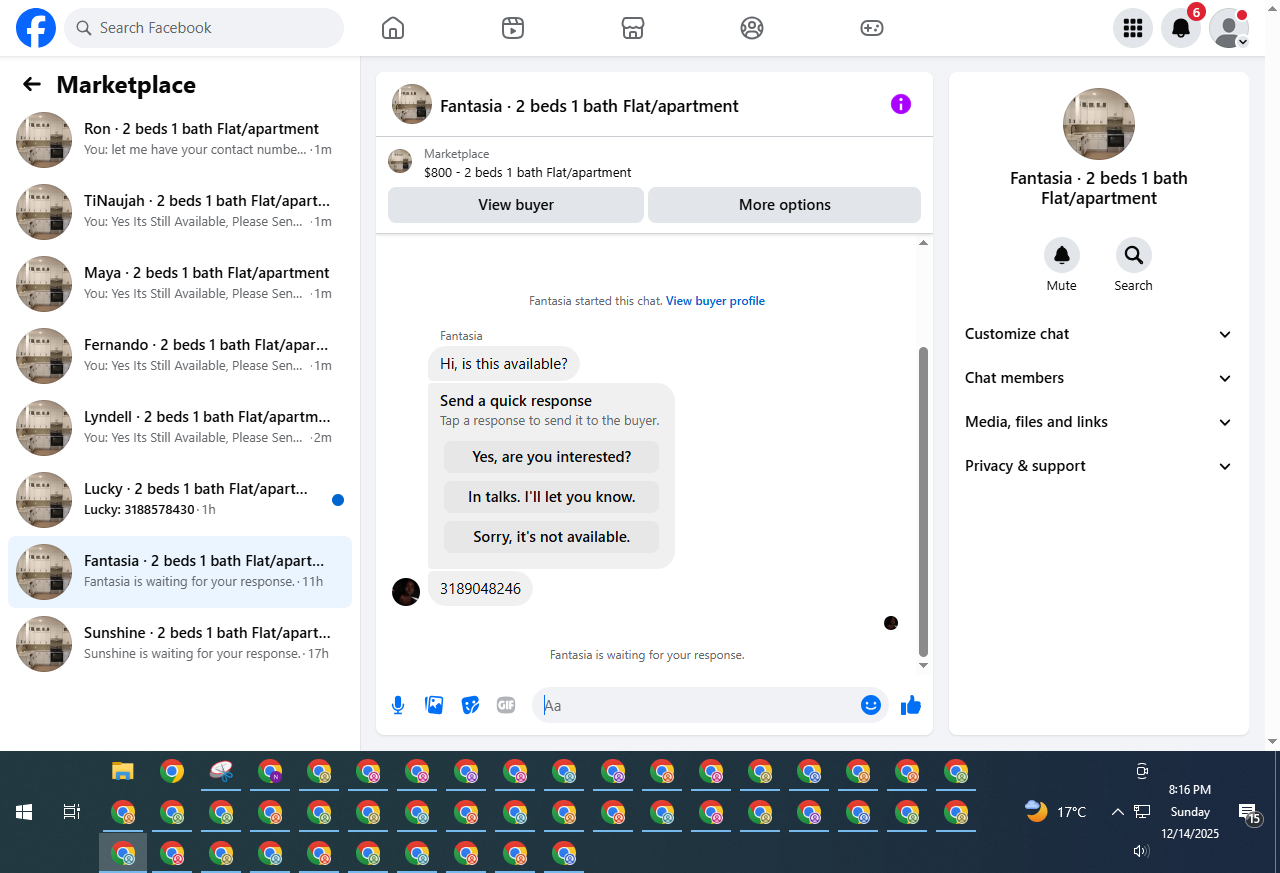
Task: Open Fernando conversation in chat list
Action: coord(180,356)
